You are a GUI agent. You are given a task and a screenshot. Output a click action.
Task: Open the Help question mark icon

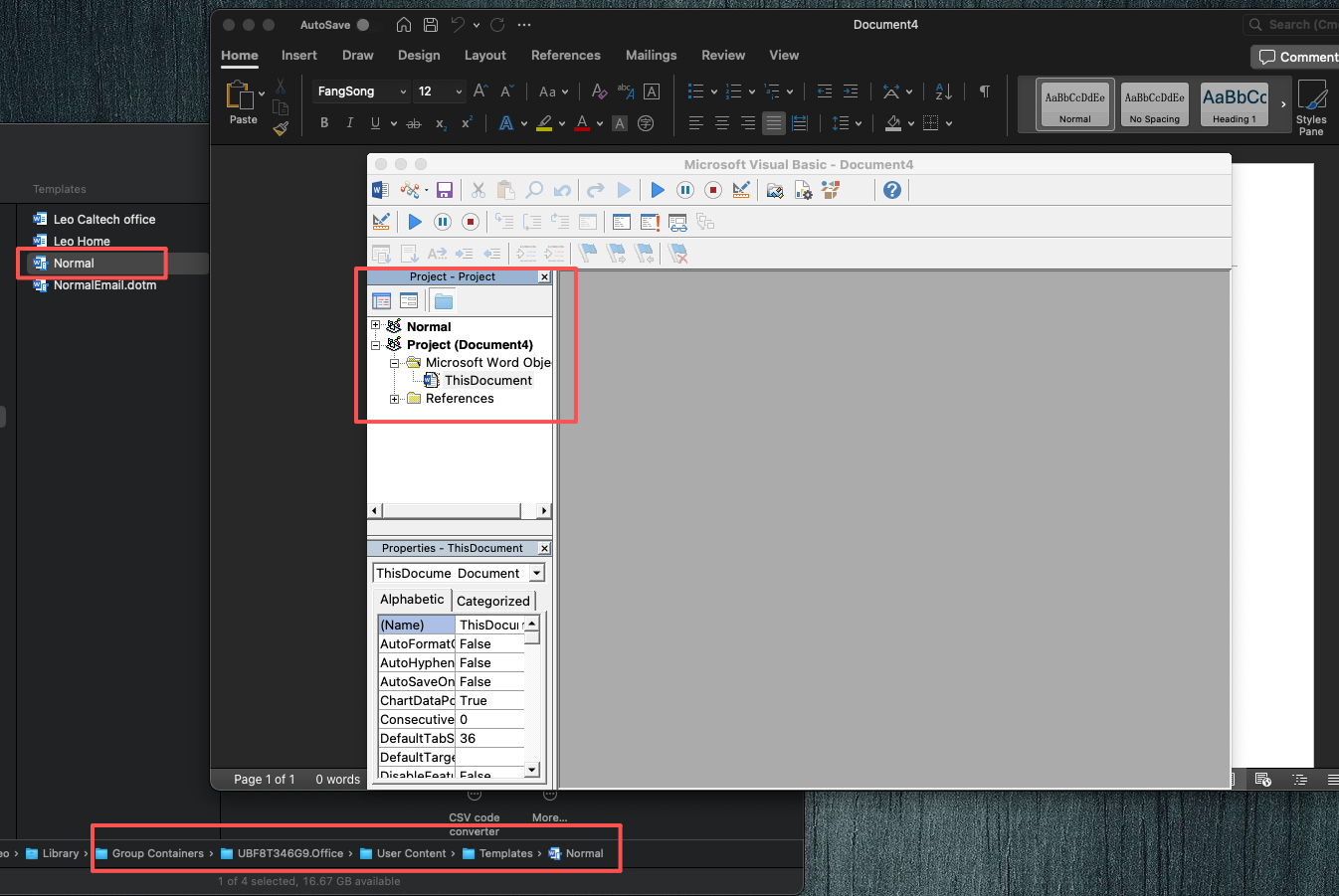click(892, 190)
